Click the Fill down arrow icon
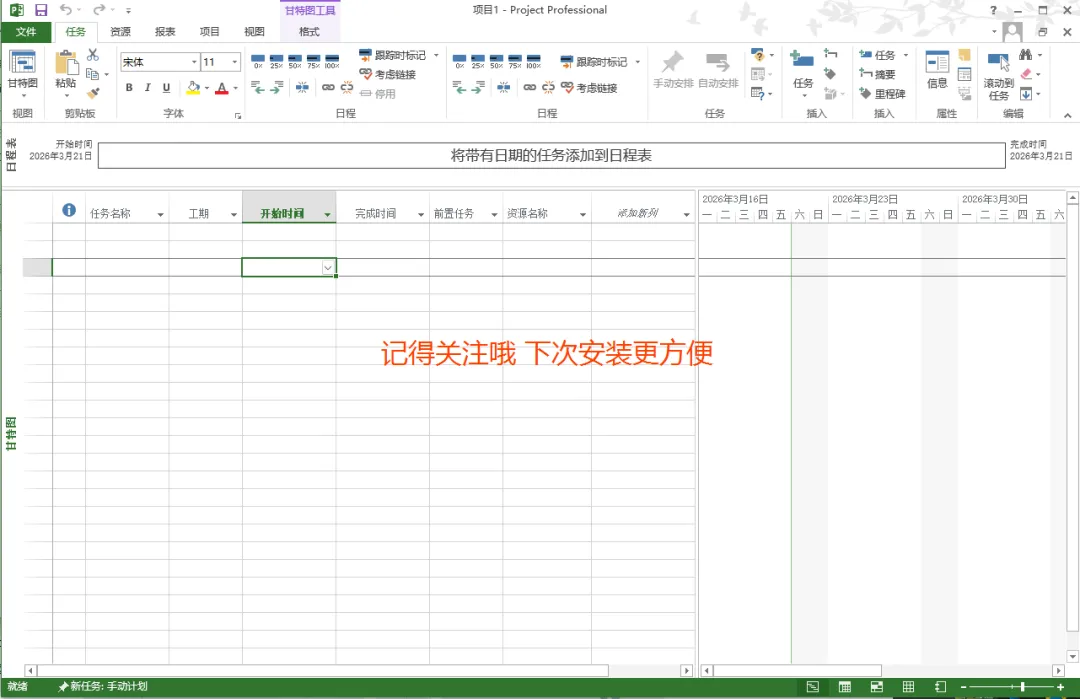Screen dimensions: 1080x699 pos(1026,94)
